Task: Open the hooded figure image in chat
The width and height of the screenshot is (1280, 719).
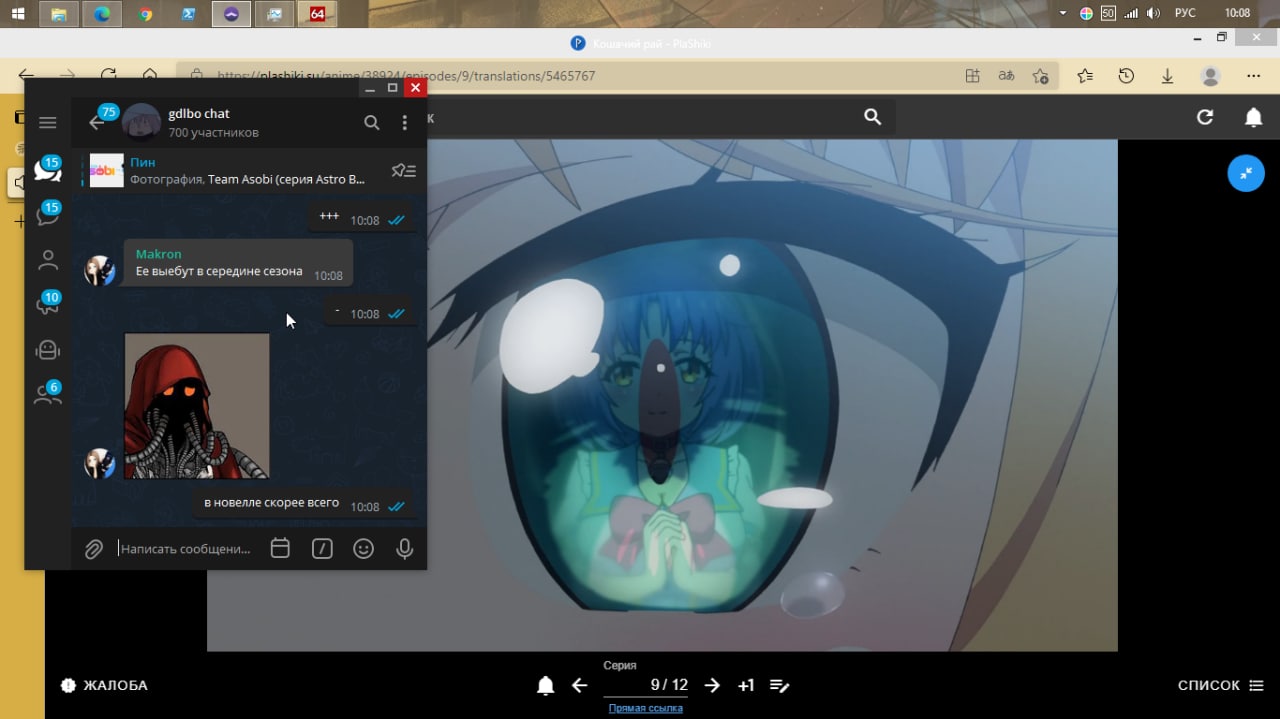Action: (197, 406)
